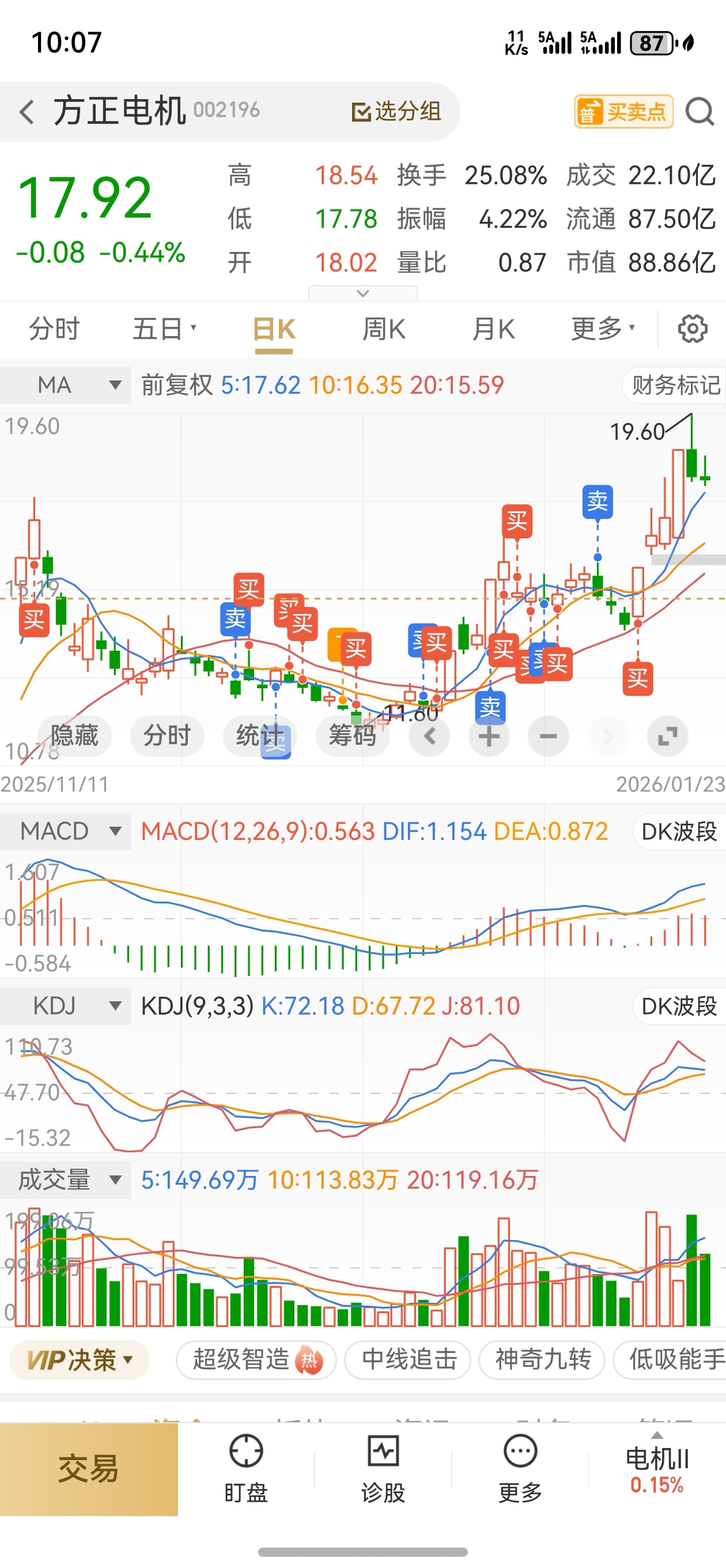726x1568 pixels.
Task: Toggle the 统计 pill on chart
Action: pyautogui.click(x=260, y=736)
